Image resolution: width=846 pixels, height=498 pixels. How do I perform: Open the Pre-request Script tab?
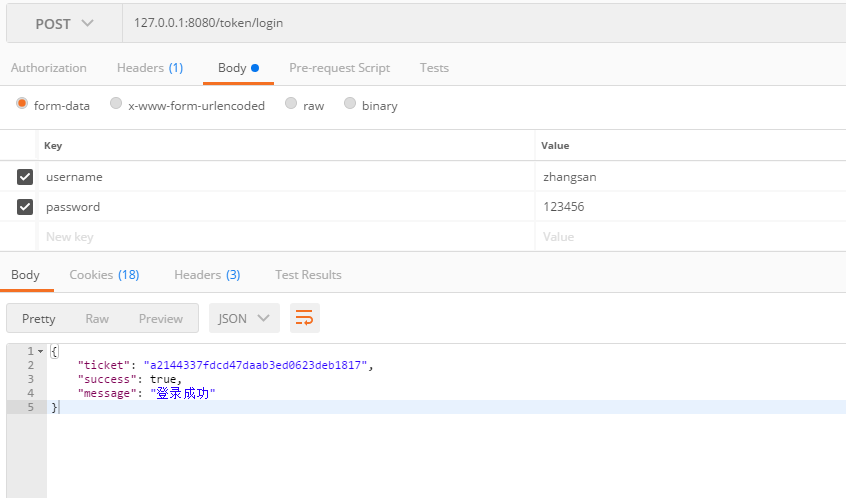339,68
